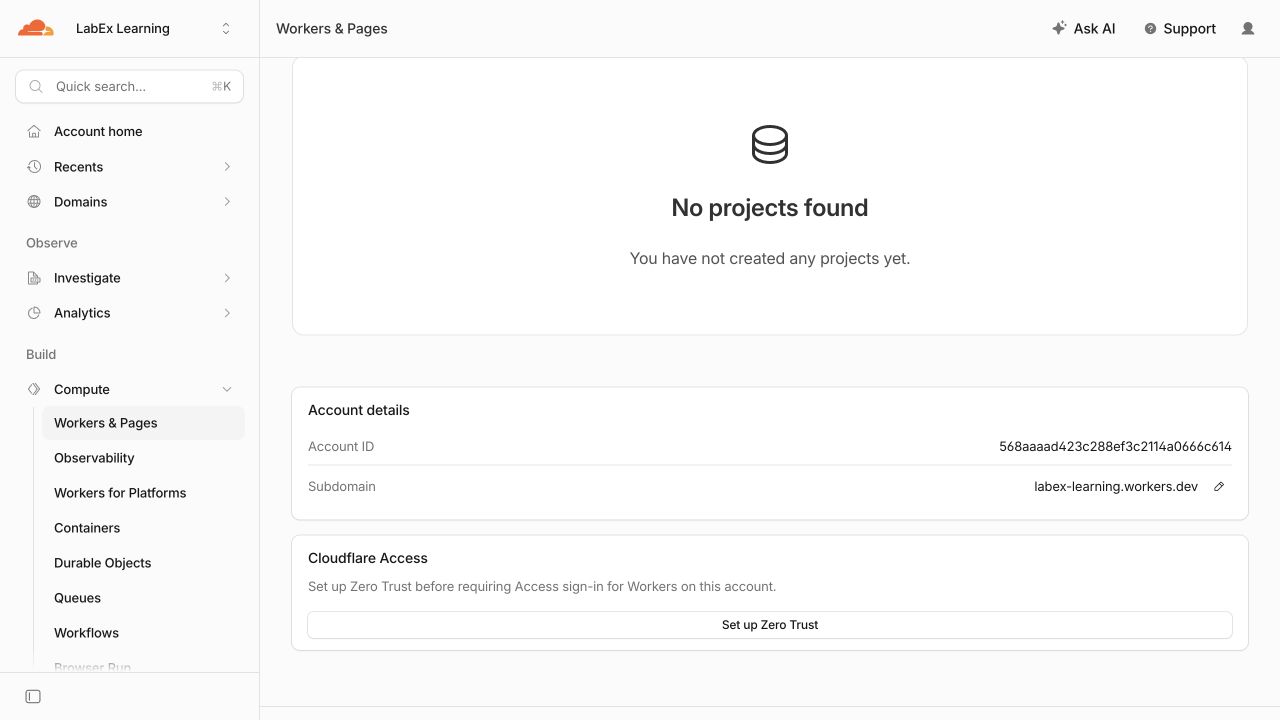Click the Set up Zero Trust button
1280x720 pixels.
[x=770, y=625]
